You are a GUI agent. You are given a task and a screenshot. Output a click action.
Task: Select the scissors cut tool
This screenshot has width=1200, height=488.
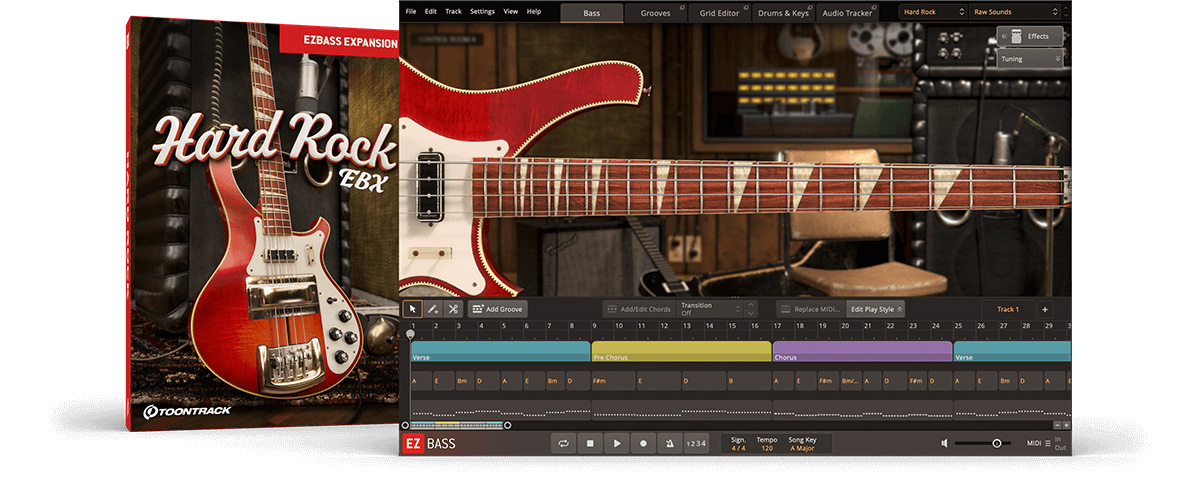click(453, 309)
